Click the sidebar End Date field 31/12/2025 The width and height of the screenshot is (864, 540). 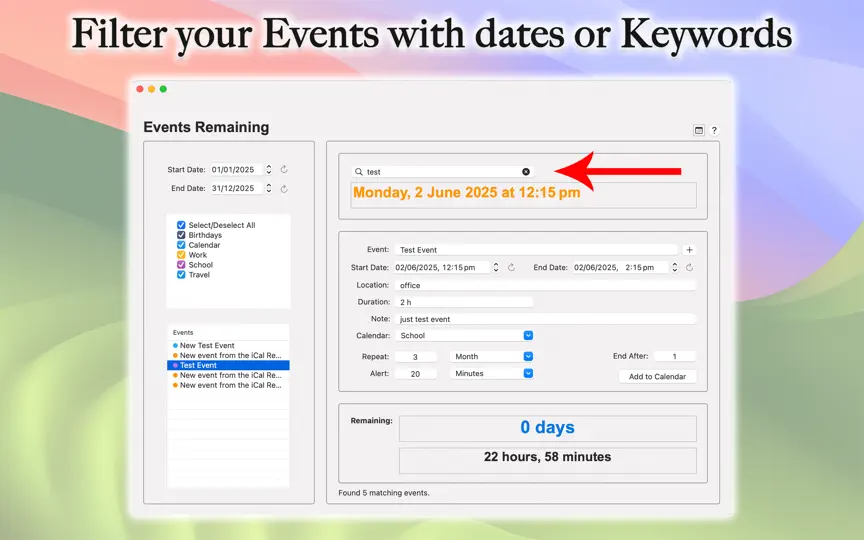point(236,188)
